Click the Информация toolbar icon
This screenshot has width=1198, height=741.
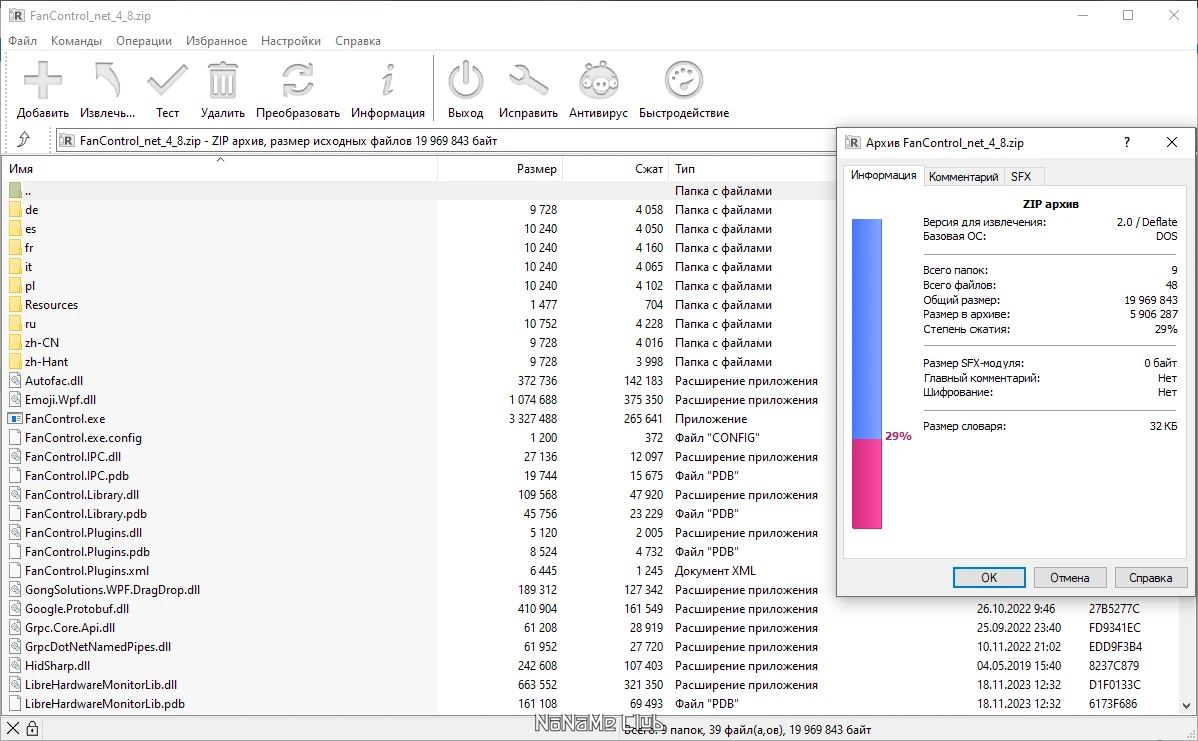point(387,88)
